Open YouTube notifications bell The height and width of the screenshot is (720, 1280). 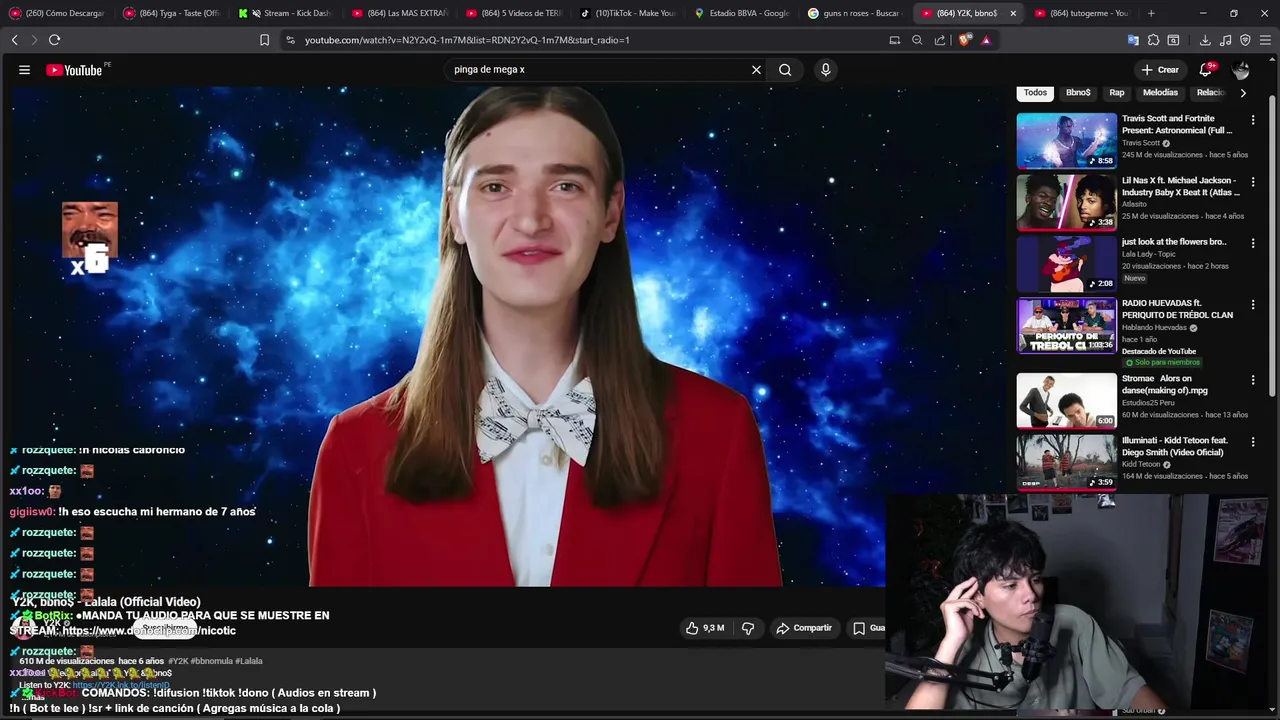(x=1206, y=70)
